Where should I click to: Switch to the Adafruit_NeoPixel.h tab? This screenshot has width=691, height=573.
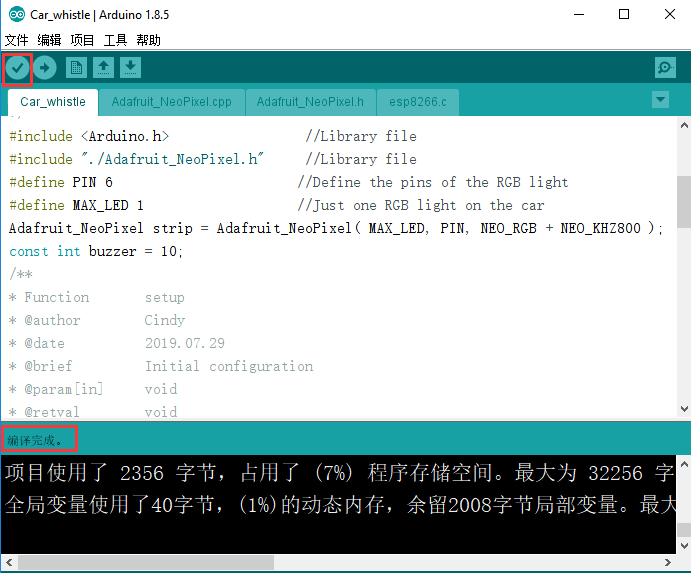coord(310,102)
